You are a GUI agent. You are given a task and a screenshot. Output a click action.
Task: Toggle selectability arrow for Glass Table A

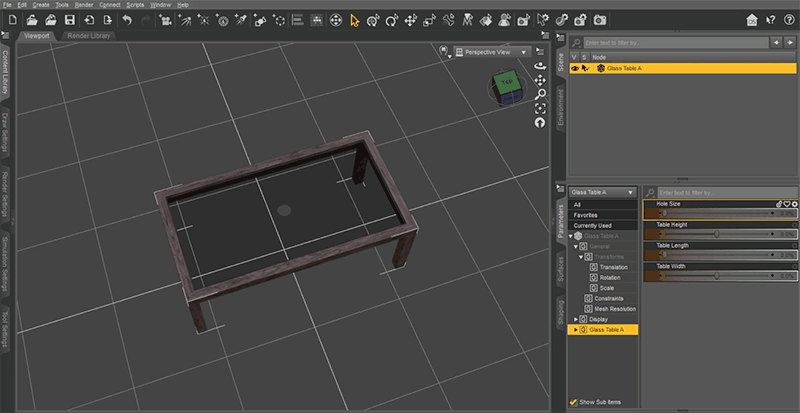585,68
